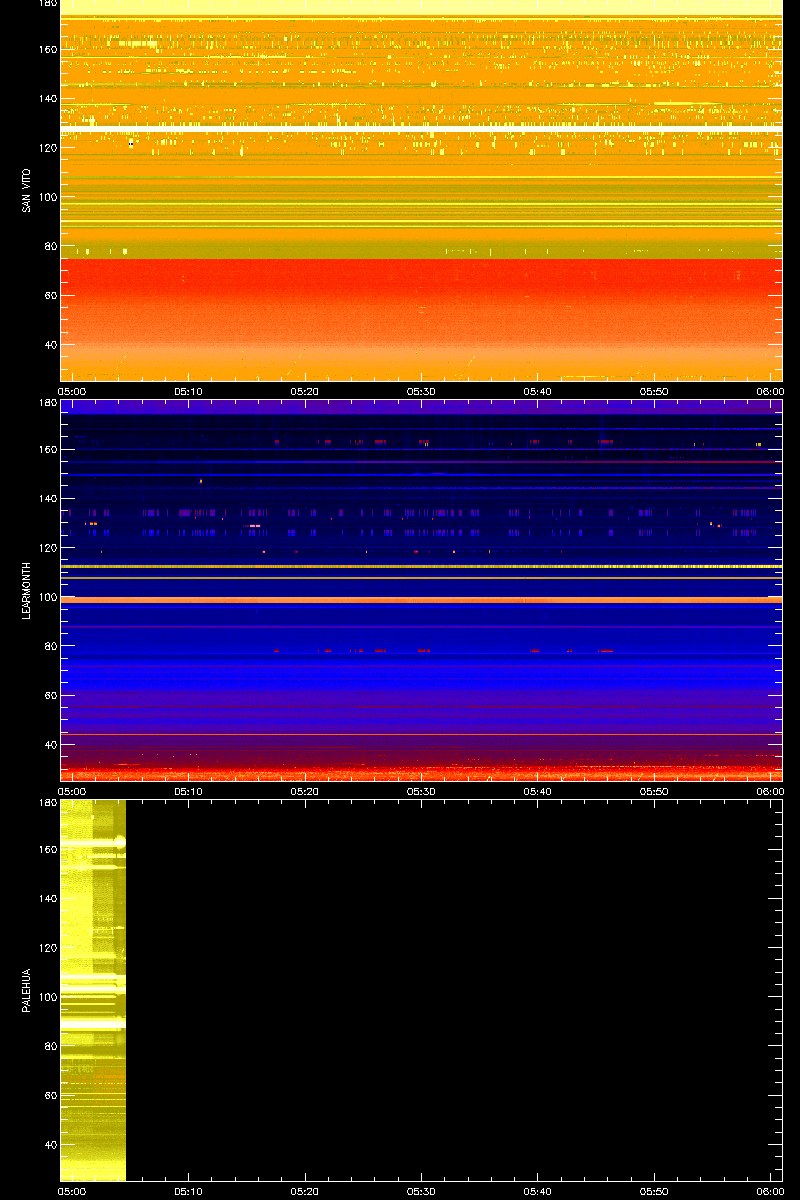The height and width of the screenshot is (1200, 800).
Task: Select the 100 frequency label on Learmonth axis
Action: [46, 598]
